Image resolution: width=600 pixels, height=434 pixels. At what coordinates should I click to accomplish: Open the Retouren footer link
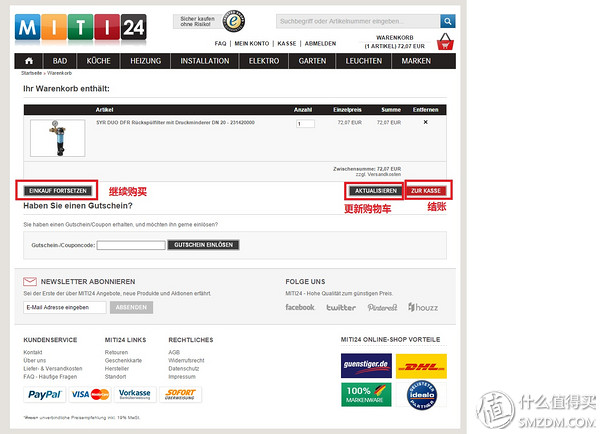[x=116, y=352]
